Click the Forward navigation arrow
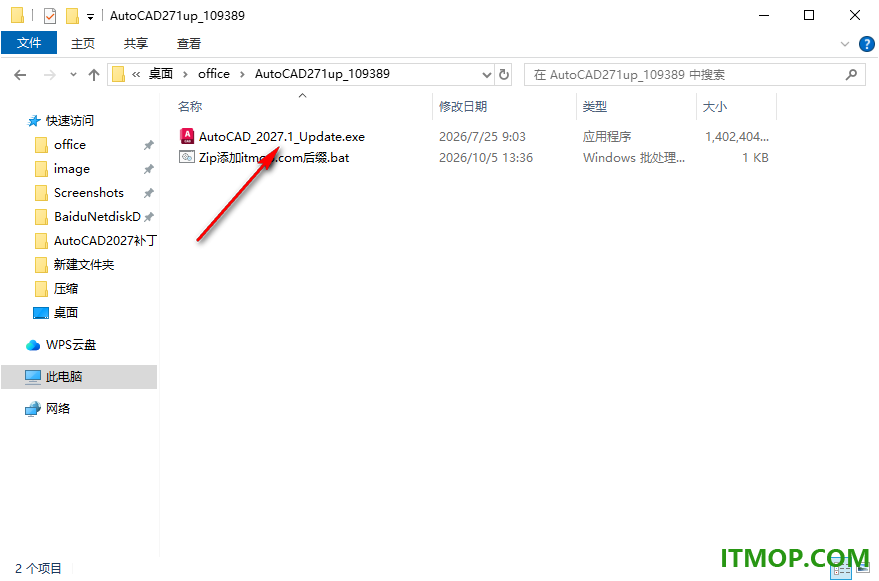Image resolution: width=879 pixels, height=581 pixels. pyautogui.click(x=50, y=75)
